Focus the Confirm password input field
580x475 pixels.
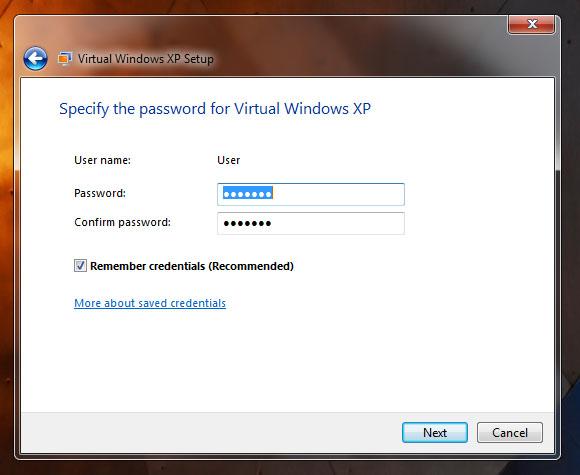(x=311, y=223)
